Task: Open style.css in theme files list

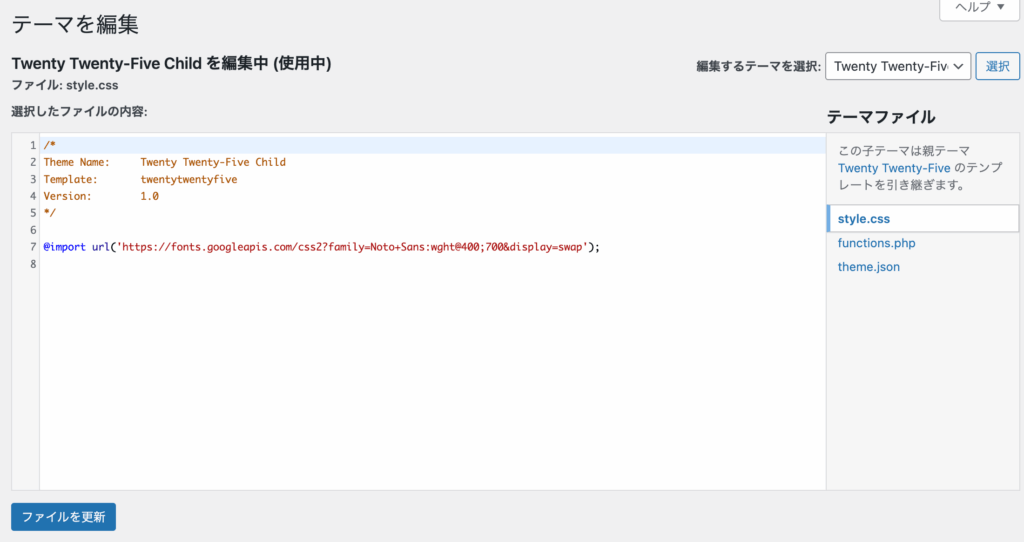Action: click(x=864, y=219)
